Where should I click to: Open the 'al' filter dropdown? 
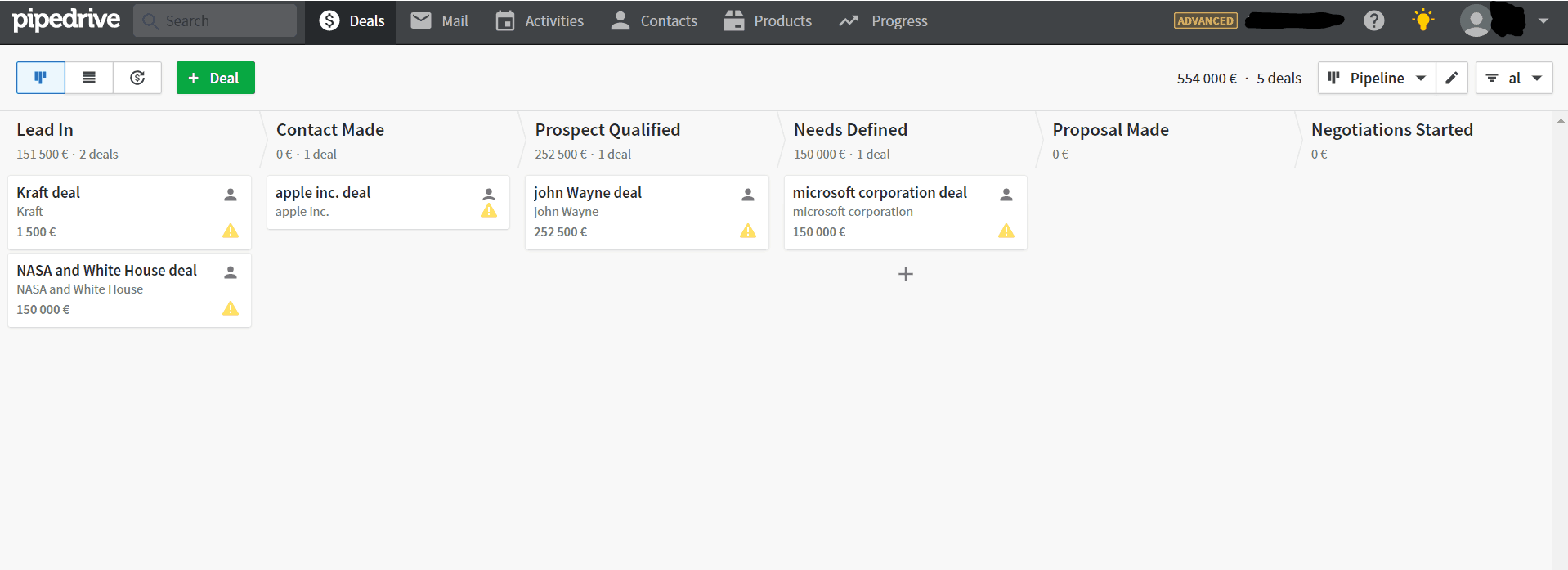(x=1514, y=78)
